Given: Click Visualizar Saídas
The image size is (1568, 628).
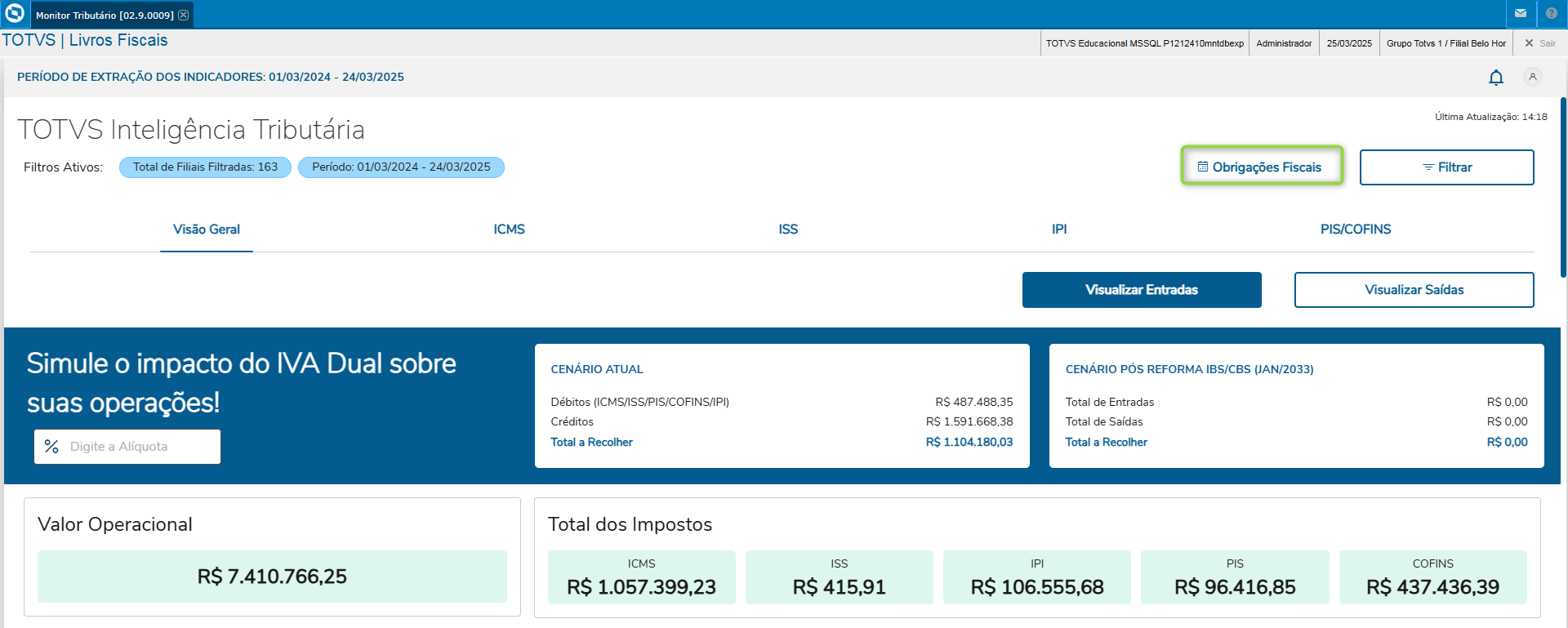Looking at the screenshot, I should [1414, 290].
